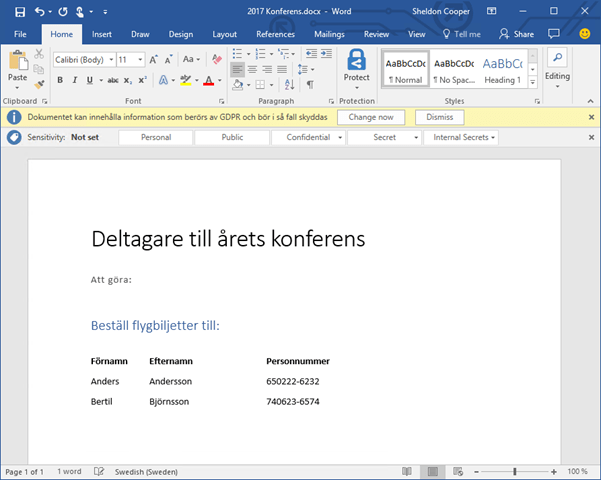The width and height of the screenshot is (601, 480).
Task: Click the zoom slider in status bar
Action: [x=515, y=471]
